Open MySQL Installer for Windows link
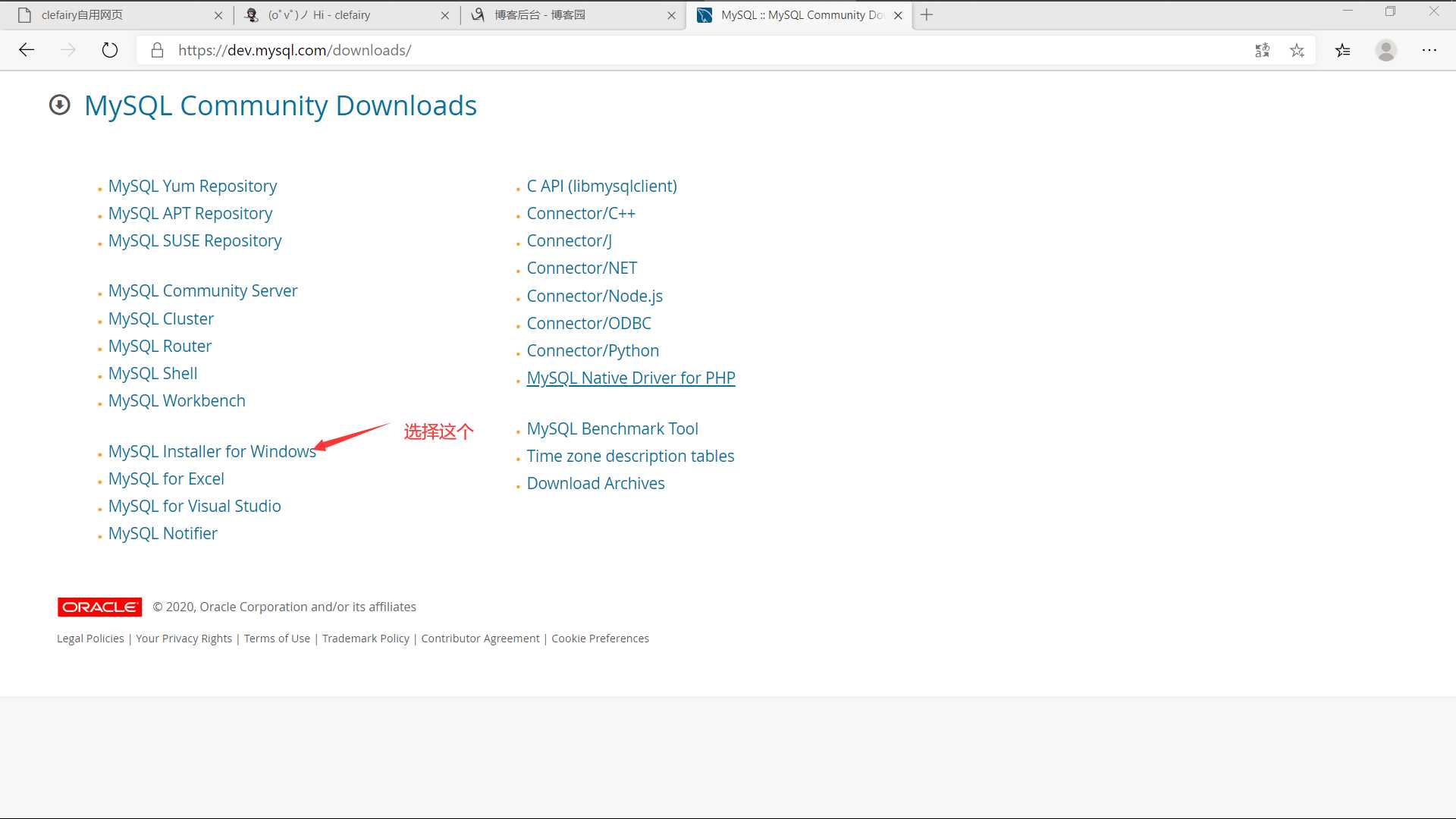The width and height of the screenshot is (1456, 819). [212, 451]
